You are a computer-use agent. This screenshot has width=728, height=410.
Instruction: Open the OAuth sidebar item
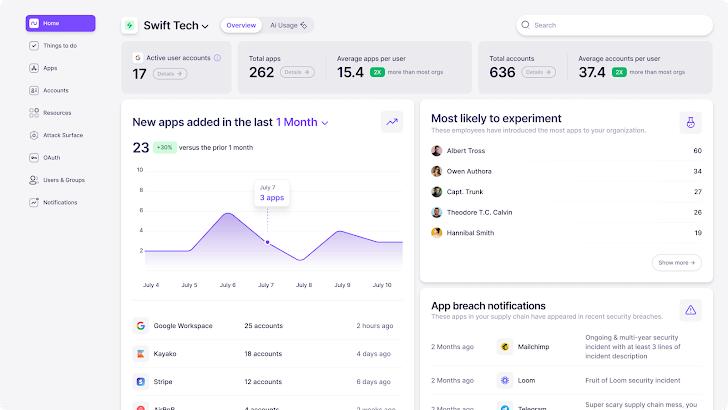(51, 157)
